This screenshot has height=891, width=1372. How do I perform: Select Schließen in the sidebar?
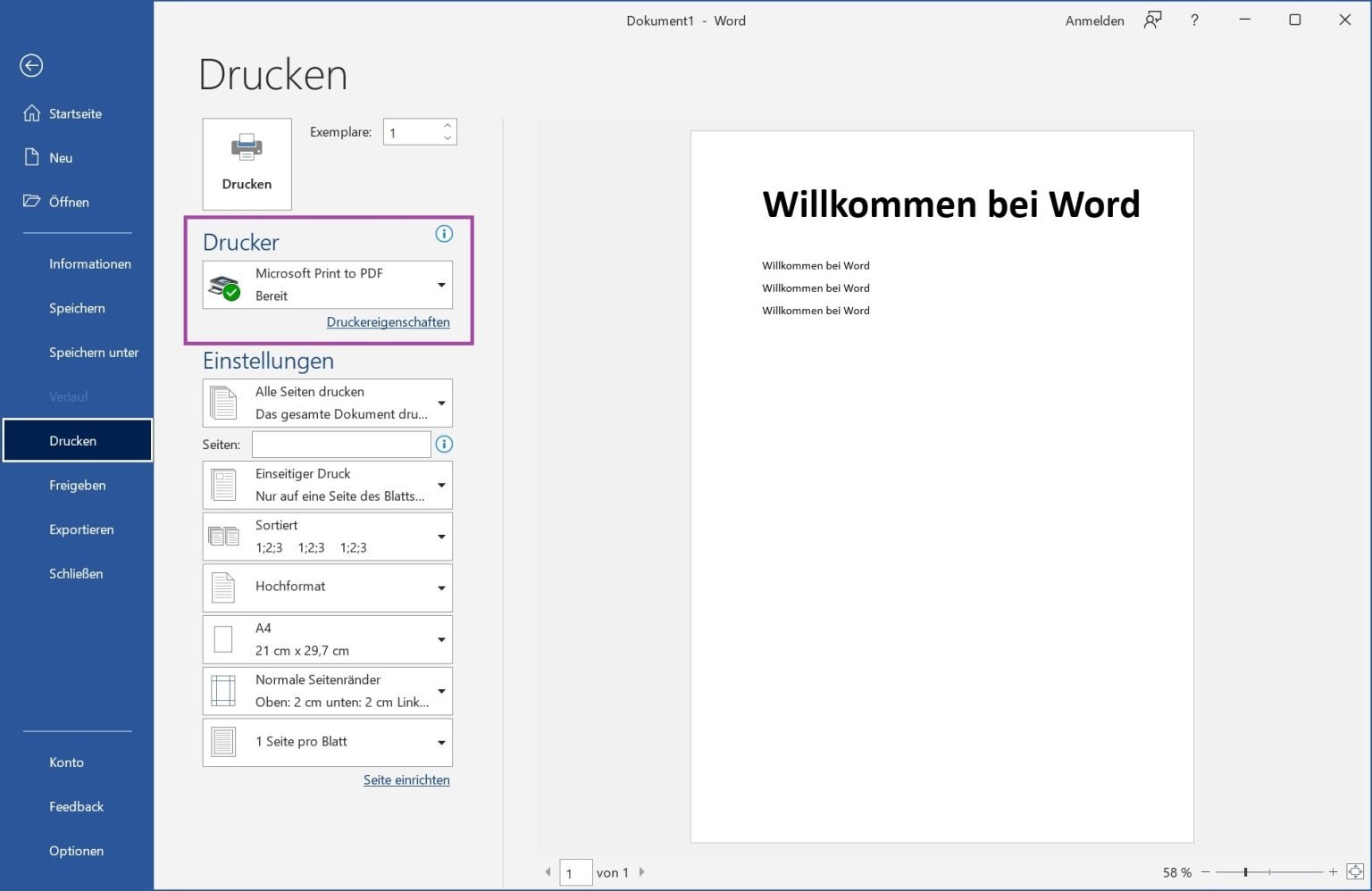[77, 573]
